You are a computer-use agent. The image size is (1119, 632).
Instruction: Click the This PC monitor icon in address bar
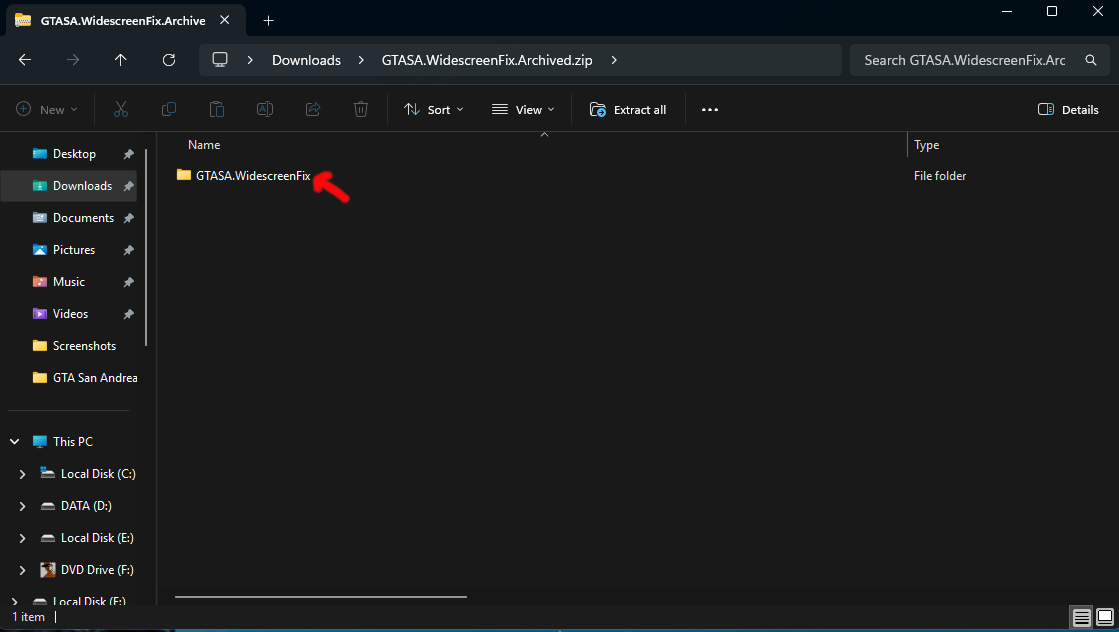pyautogui.click(x=220, y=60)
